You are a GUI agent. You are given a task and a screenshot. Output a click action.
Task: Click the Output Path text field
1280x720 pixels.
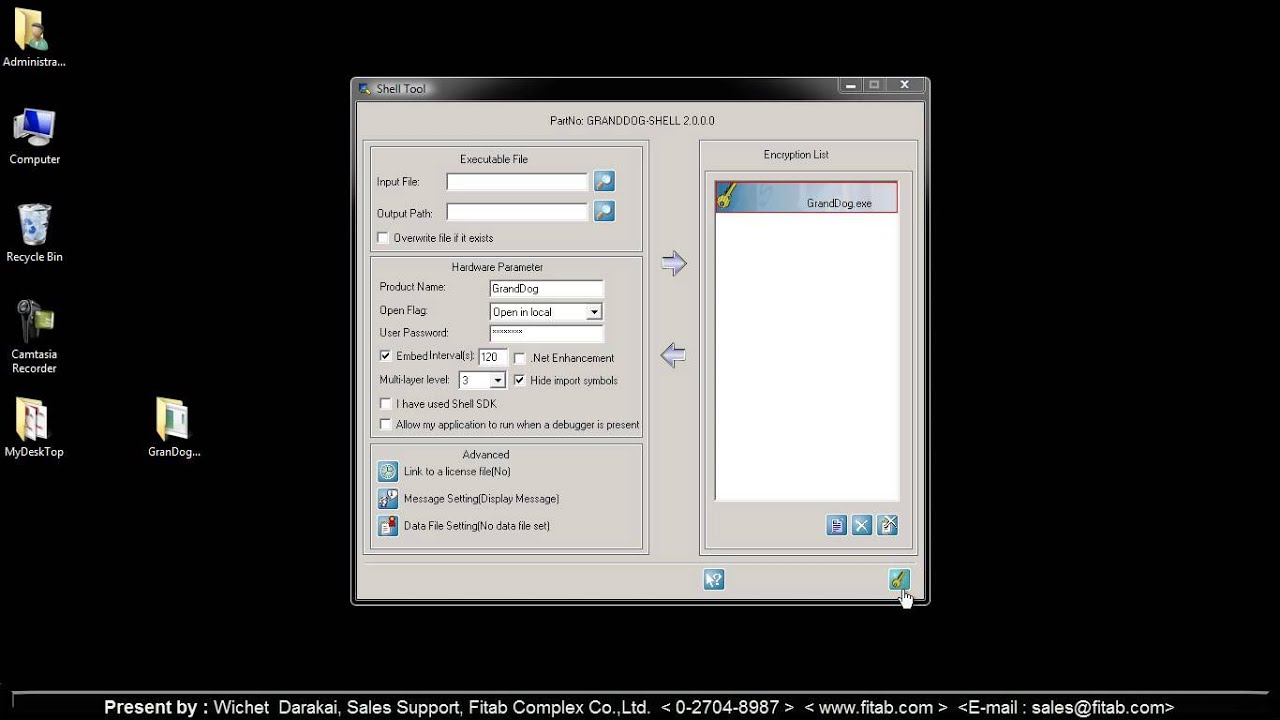517,212
